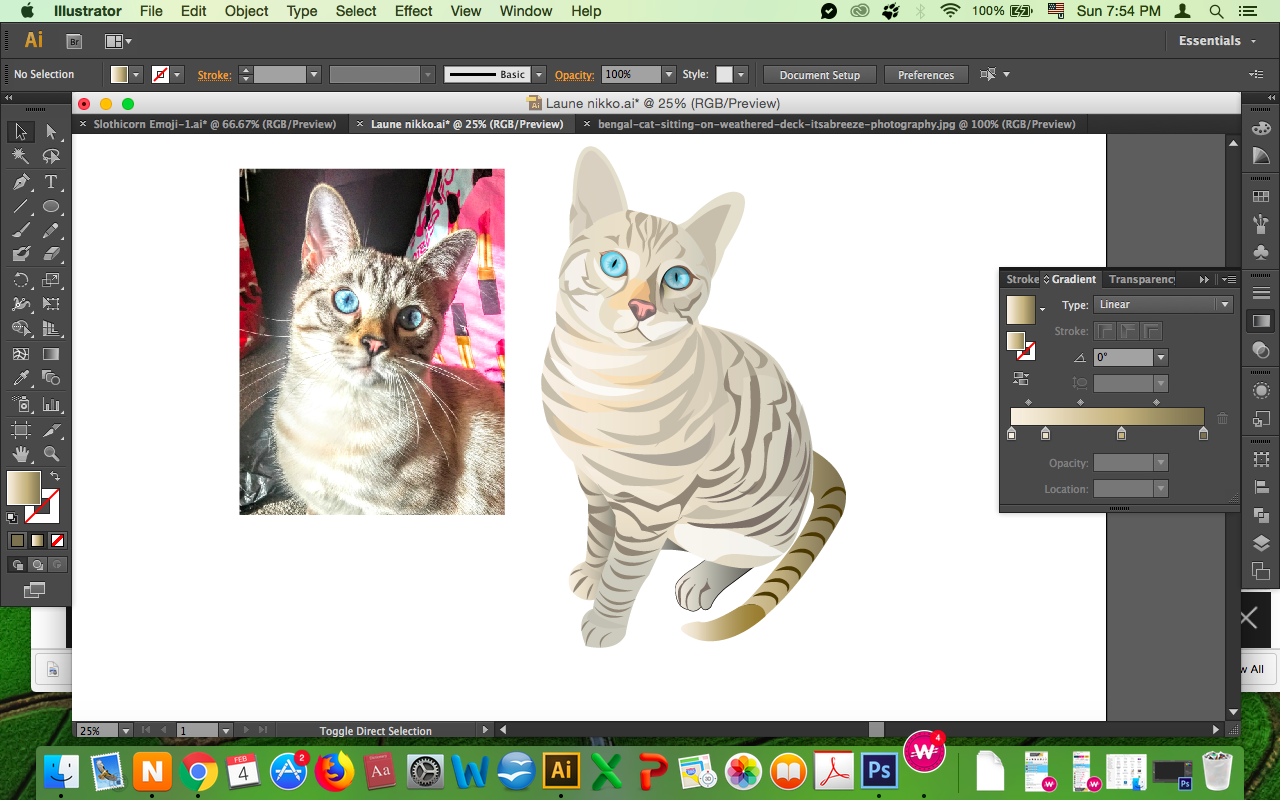
Task: Select the Eraser tool
Action: tap(51, 255)
